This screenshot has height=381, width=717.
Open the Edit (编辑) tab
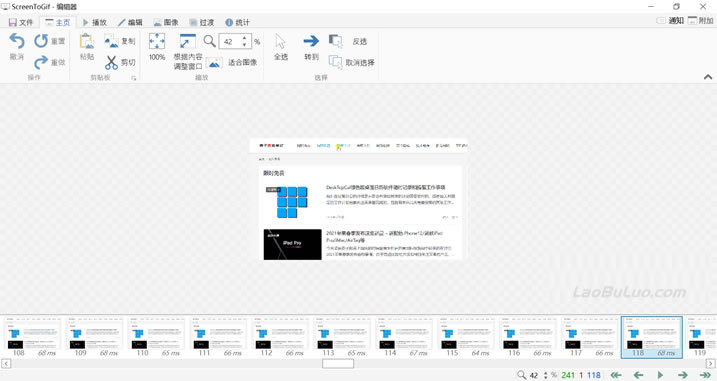pos(130,22)
